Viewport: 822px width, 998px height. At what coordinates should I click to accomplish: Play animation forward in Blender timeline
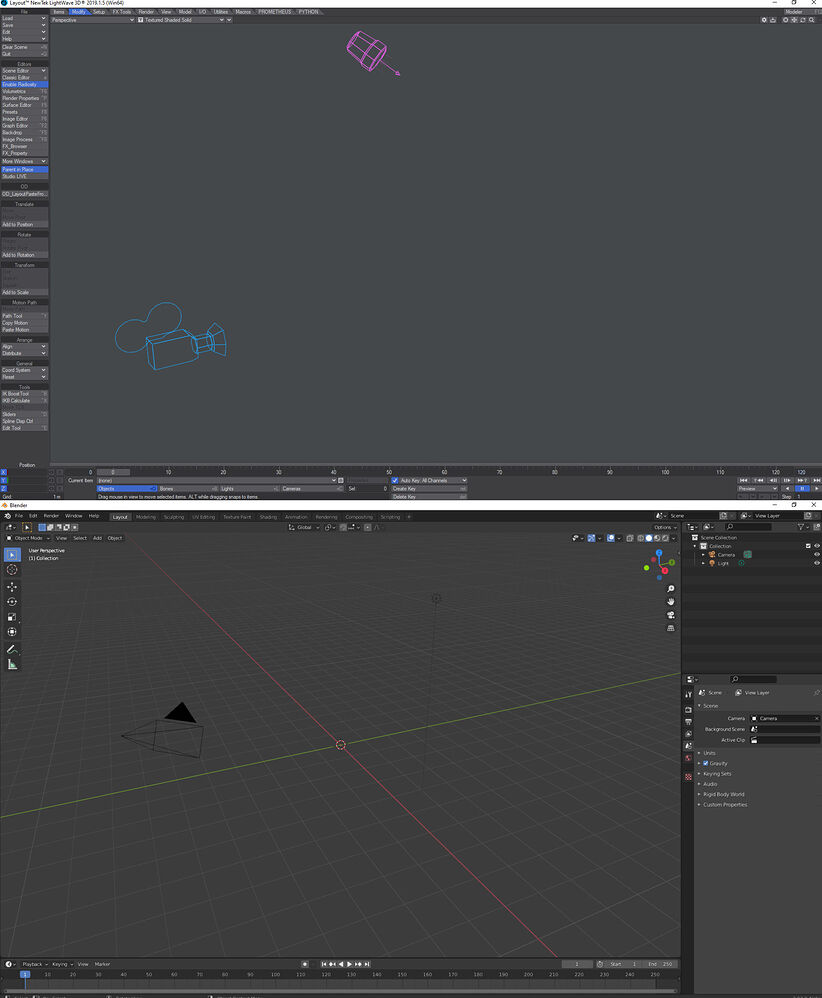click(x=349, y=964)
